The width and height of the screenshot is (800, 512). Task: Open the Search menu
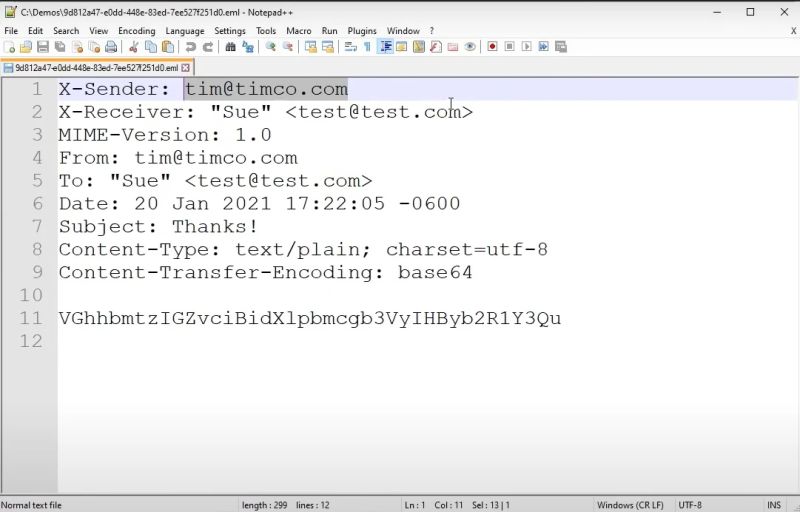[x=66, y=31]
